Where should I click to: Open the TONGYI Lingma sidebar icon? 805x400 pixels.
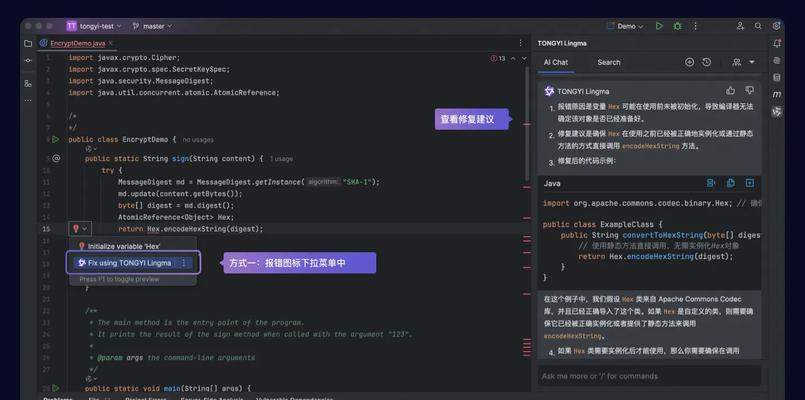(x=777, y=111)
